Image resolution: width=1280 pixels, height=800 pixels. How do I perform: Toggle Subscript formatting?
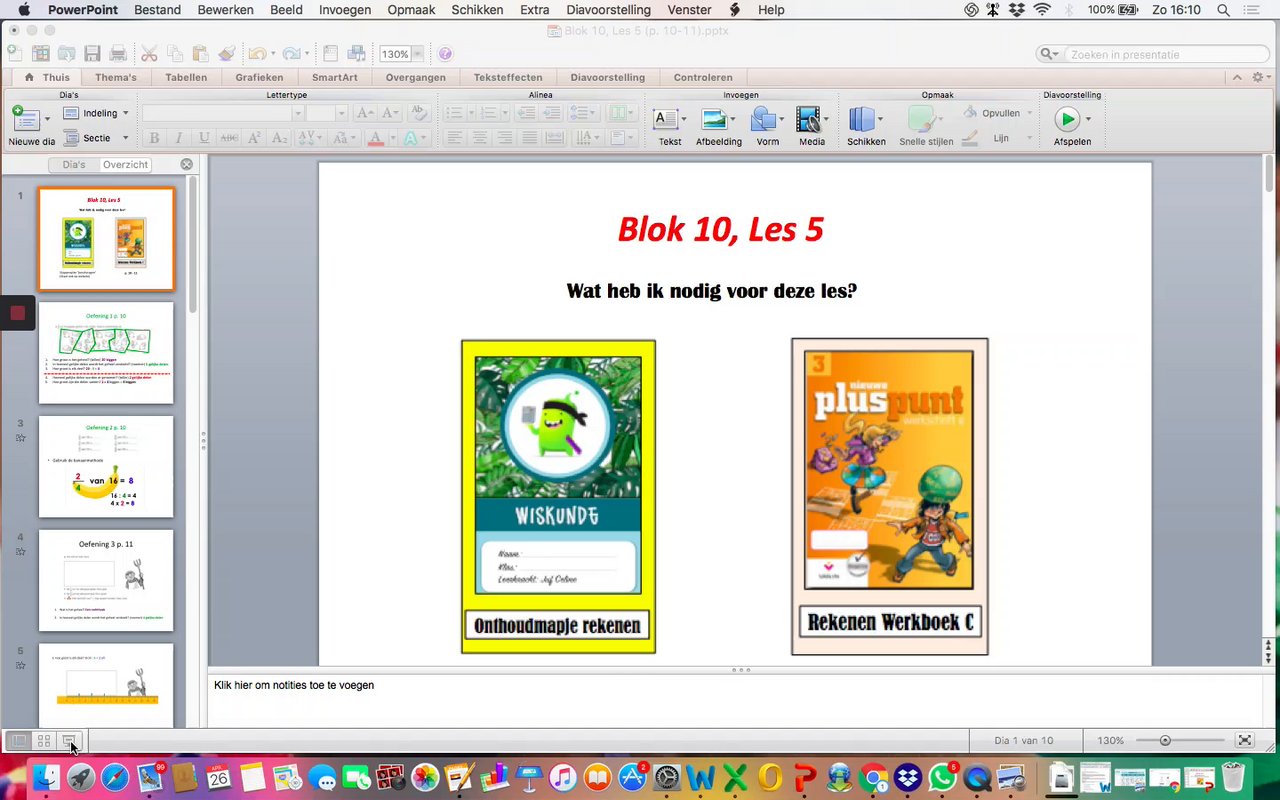click(x=279, y=138)
